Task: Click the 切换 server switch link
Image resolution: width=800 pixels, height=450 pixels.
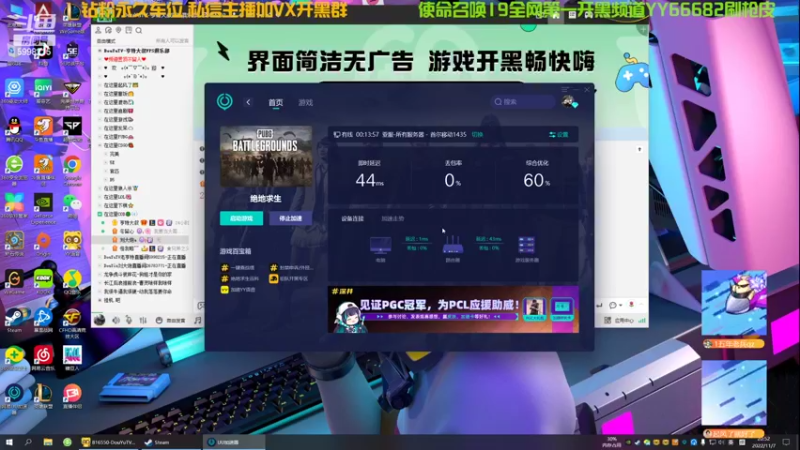Action: 478,135
